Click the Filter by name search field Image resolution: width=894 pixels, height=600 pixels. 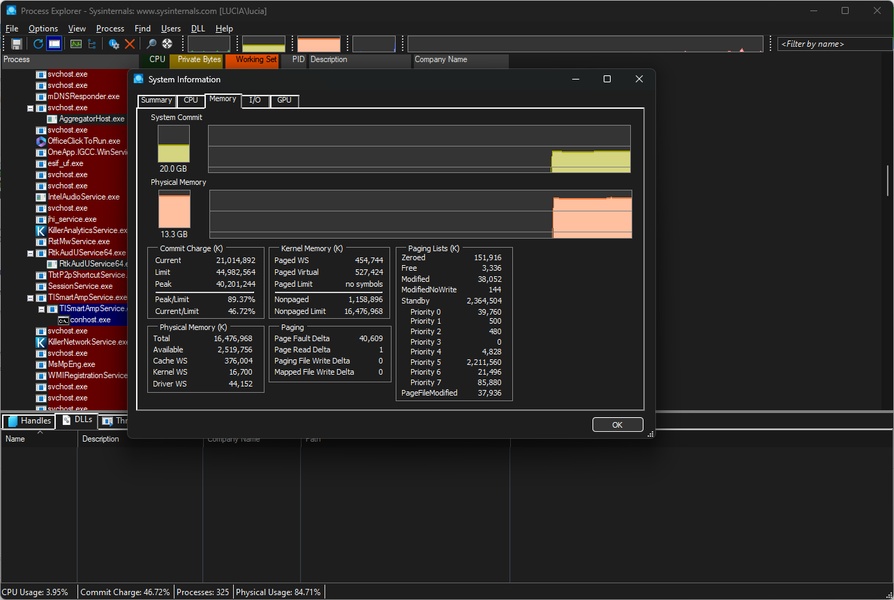[830, 44]
